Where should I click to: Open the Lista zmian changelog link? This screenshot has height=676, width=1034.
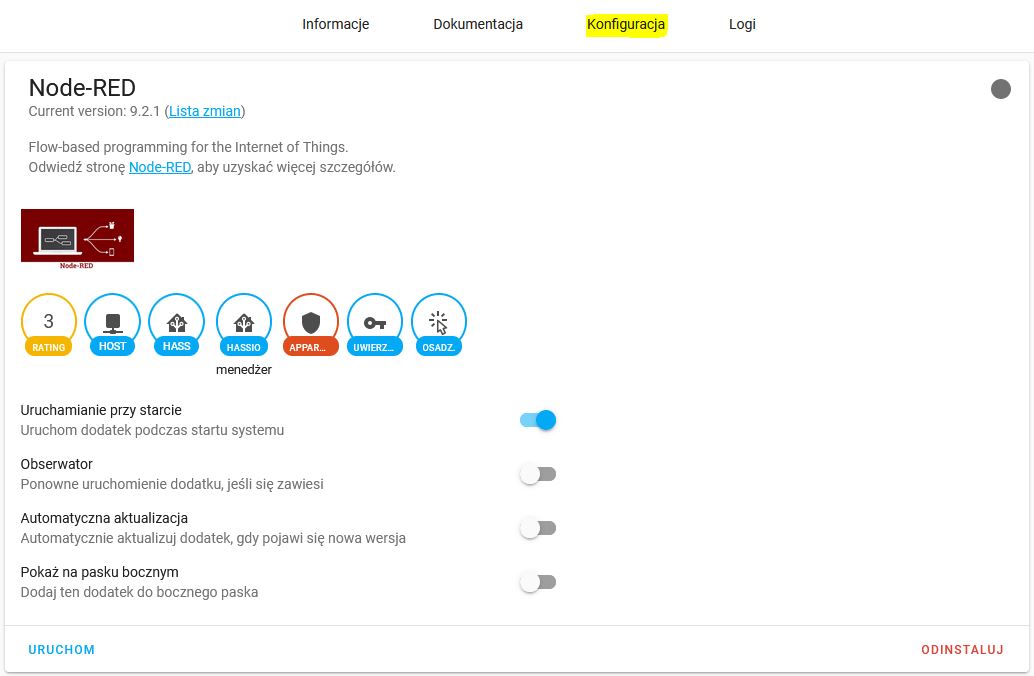[205, 111]
